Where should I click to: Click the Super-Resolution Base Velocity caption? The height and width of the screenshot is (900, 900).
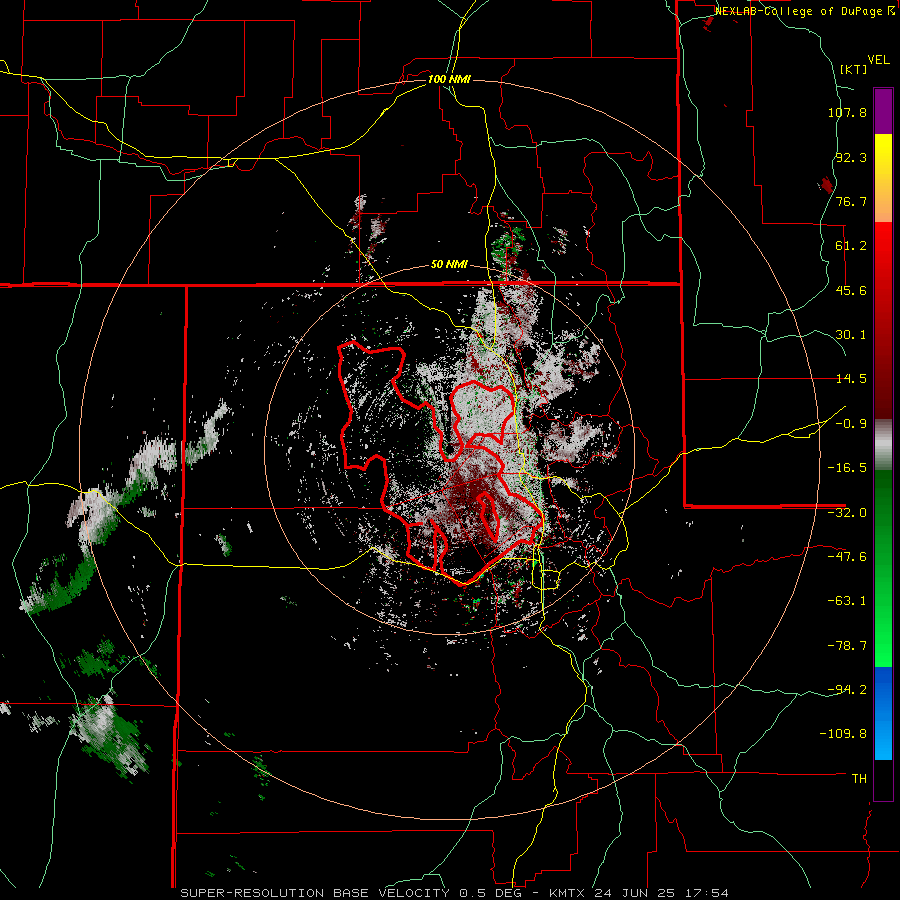(454, 893)
